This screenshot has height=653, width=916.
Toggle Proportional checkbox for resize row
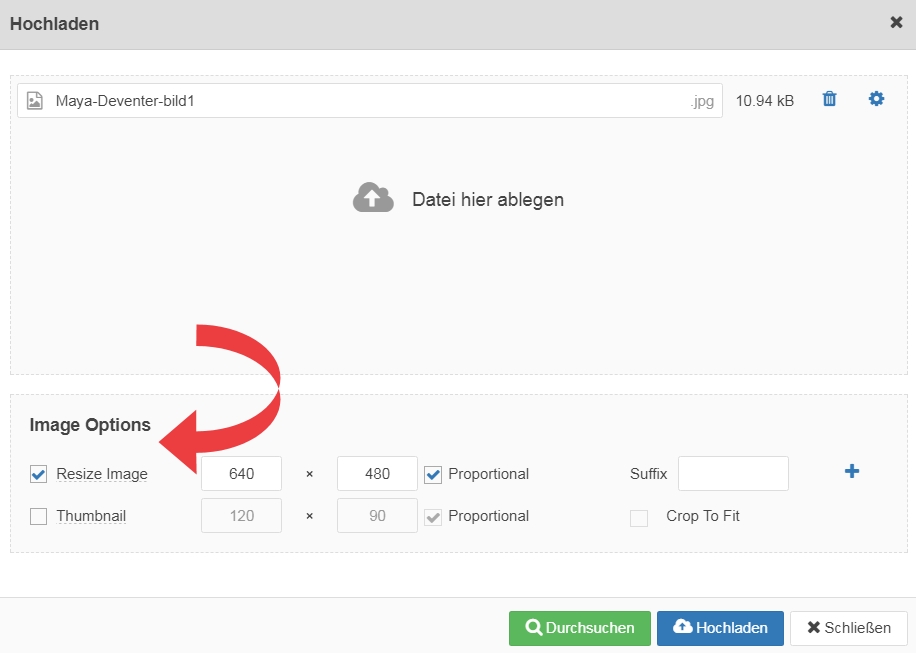tap(432, 474)
